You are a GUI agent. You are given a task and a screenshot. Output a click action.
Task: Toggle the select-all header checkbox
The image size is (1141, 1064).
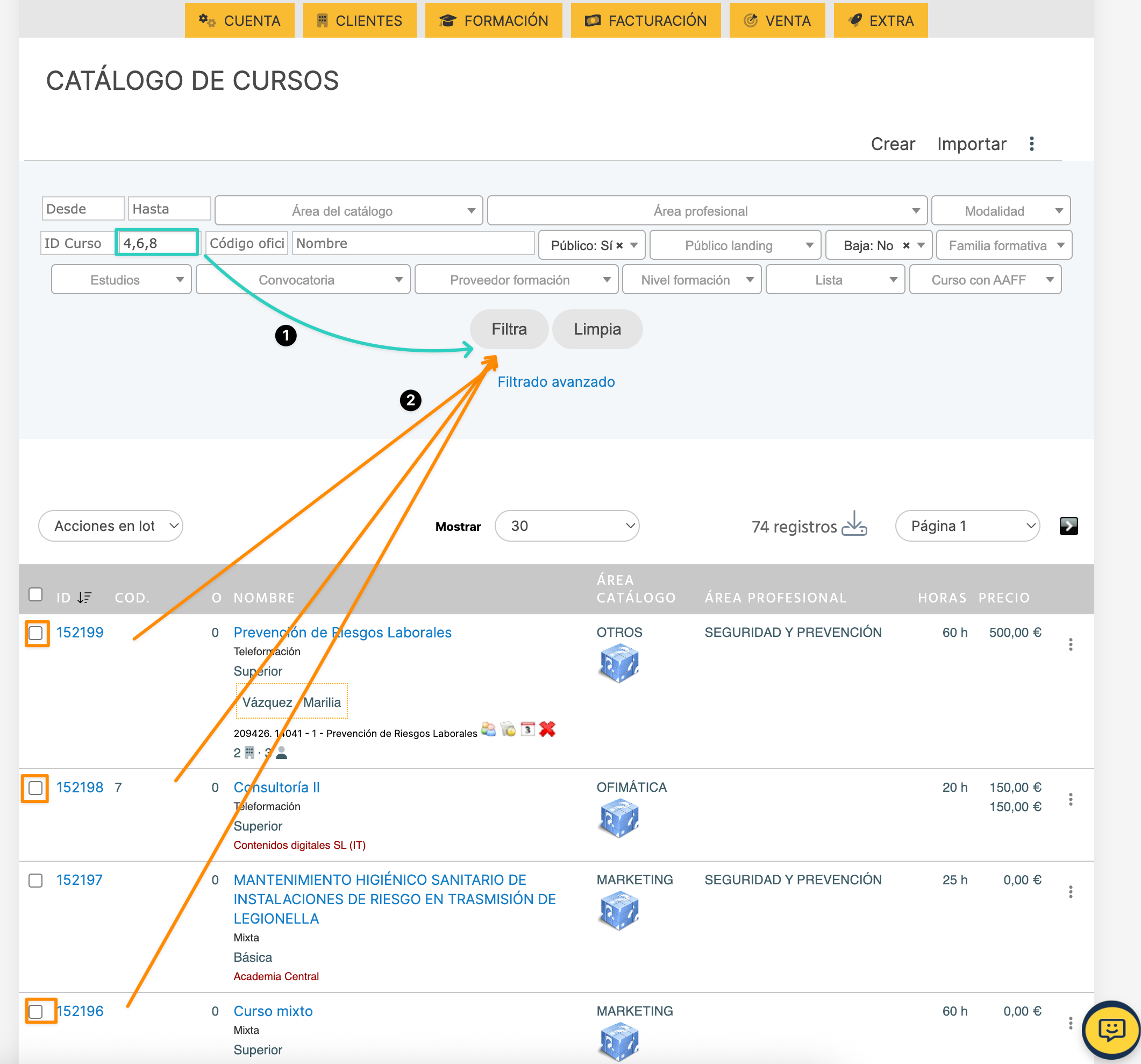[x=35, y=594]
